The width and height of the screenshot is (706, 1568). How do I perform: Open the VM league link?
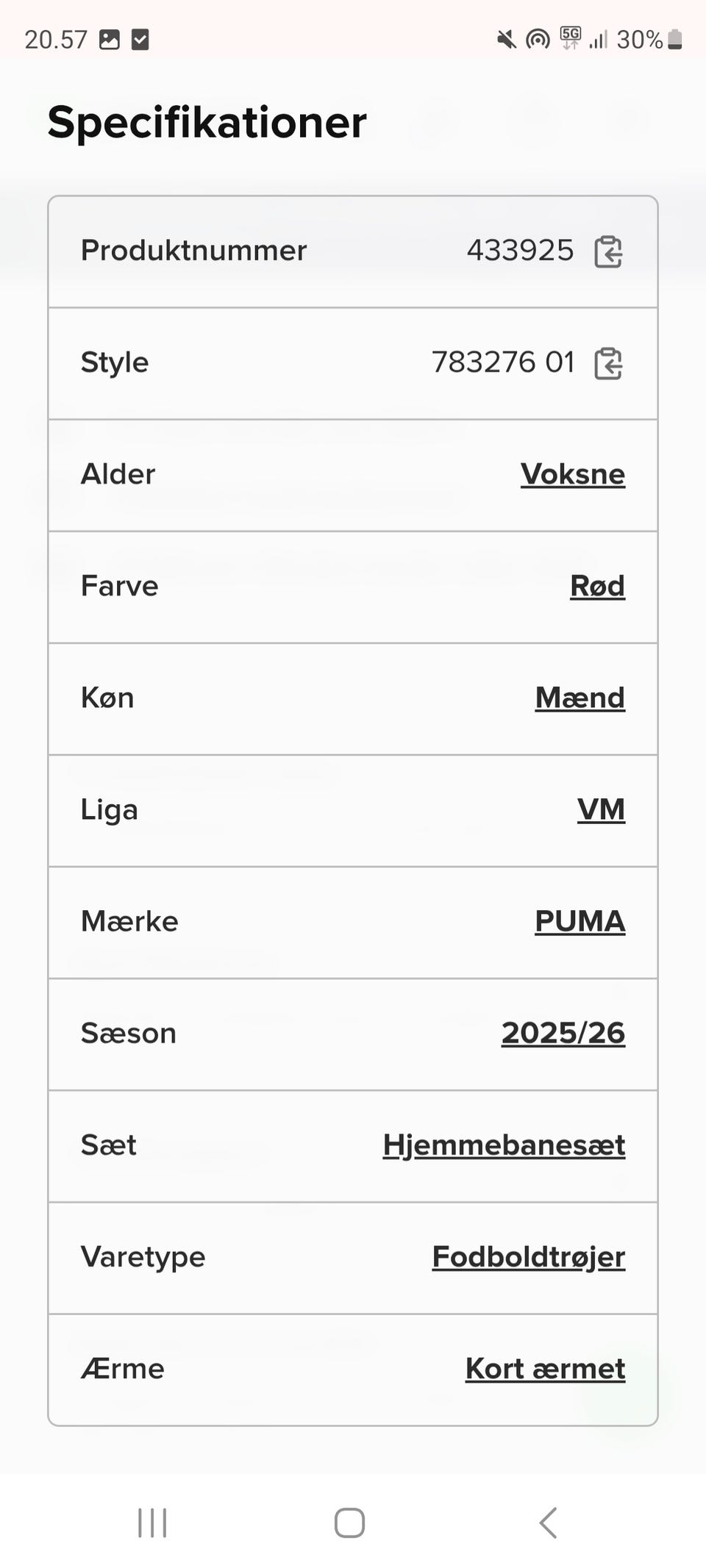pos(601,809)
